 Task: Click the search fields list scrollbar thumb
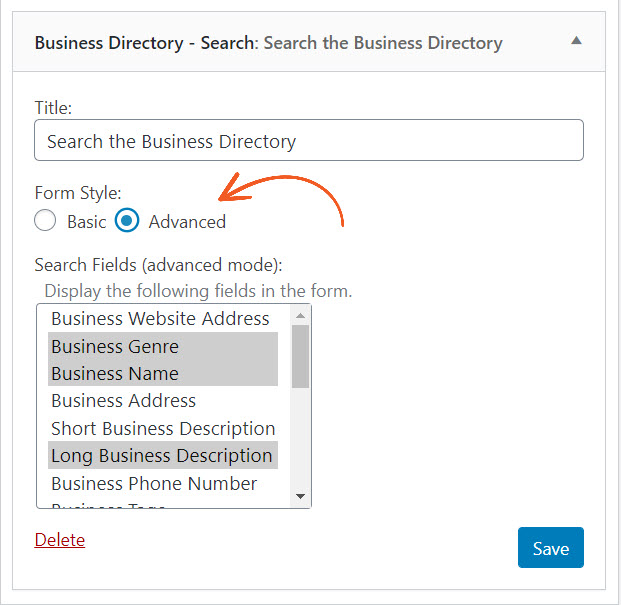coord(301,356)
